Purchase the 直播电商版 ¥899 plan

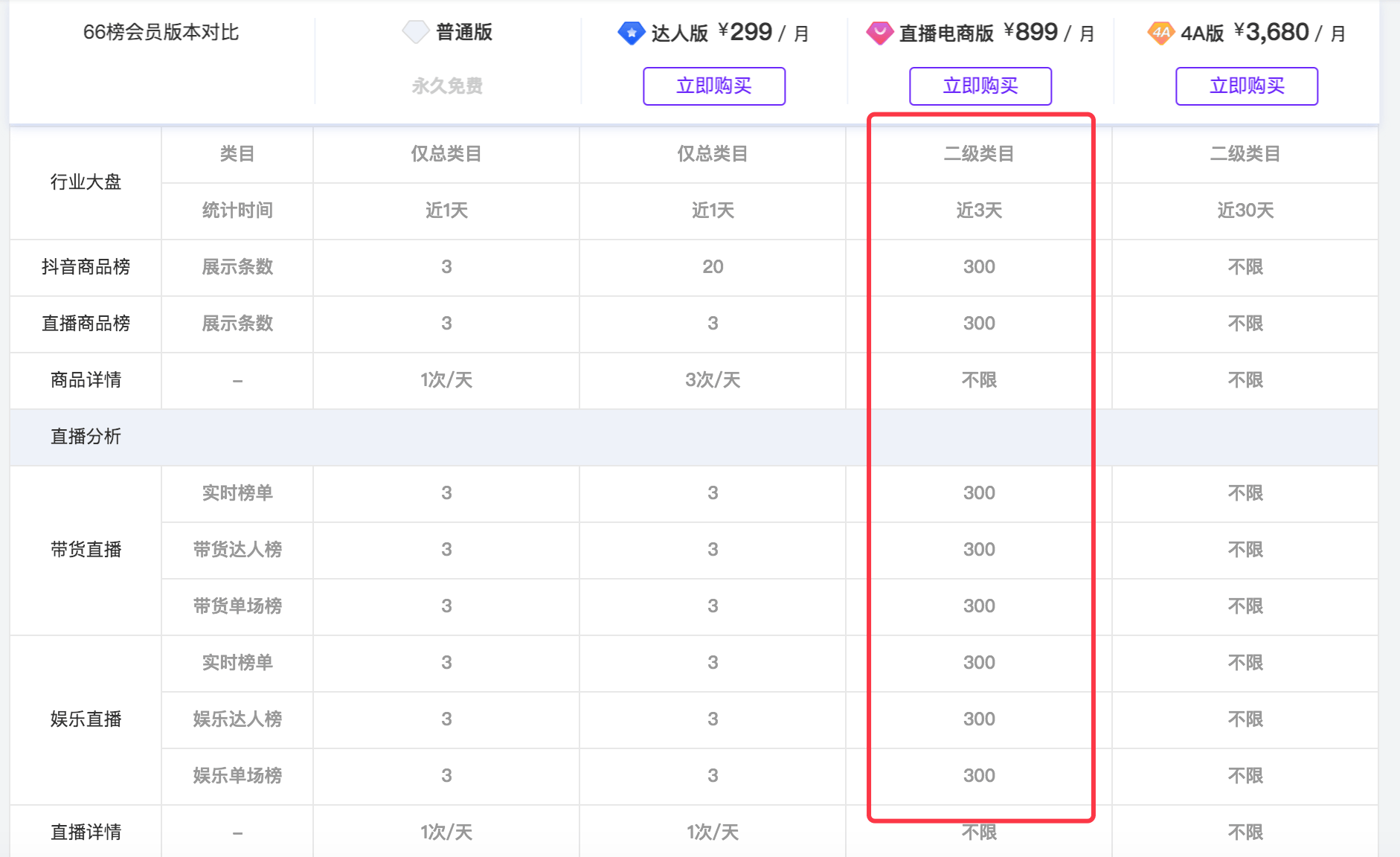click(980, 86)
